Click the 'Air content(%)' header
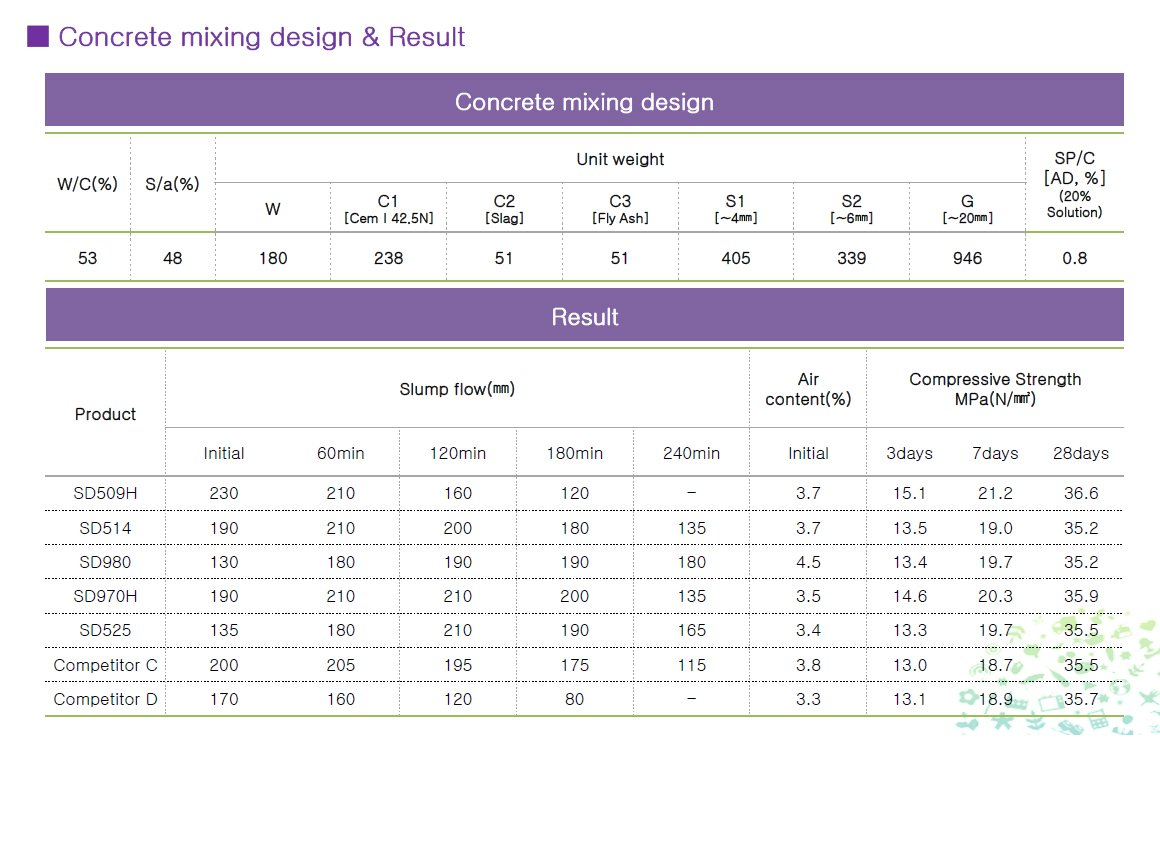This screenshot has height=856, width=1160. 808,389
